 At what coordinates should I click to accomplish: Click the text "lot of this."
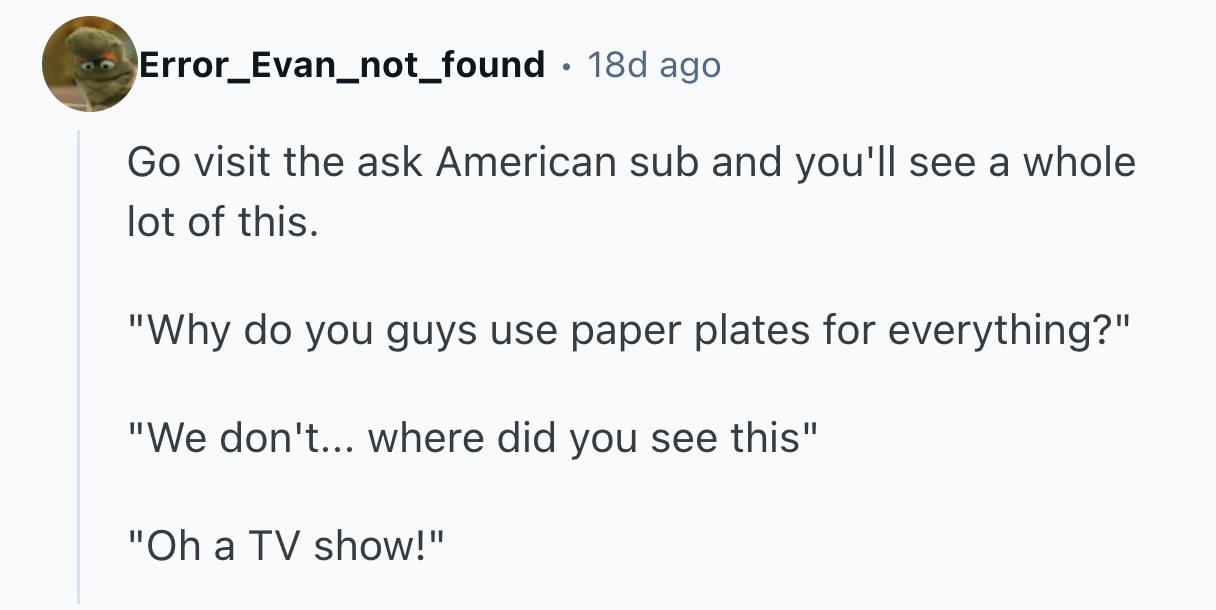222,222
